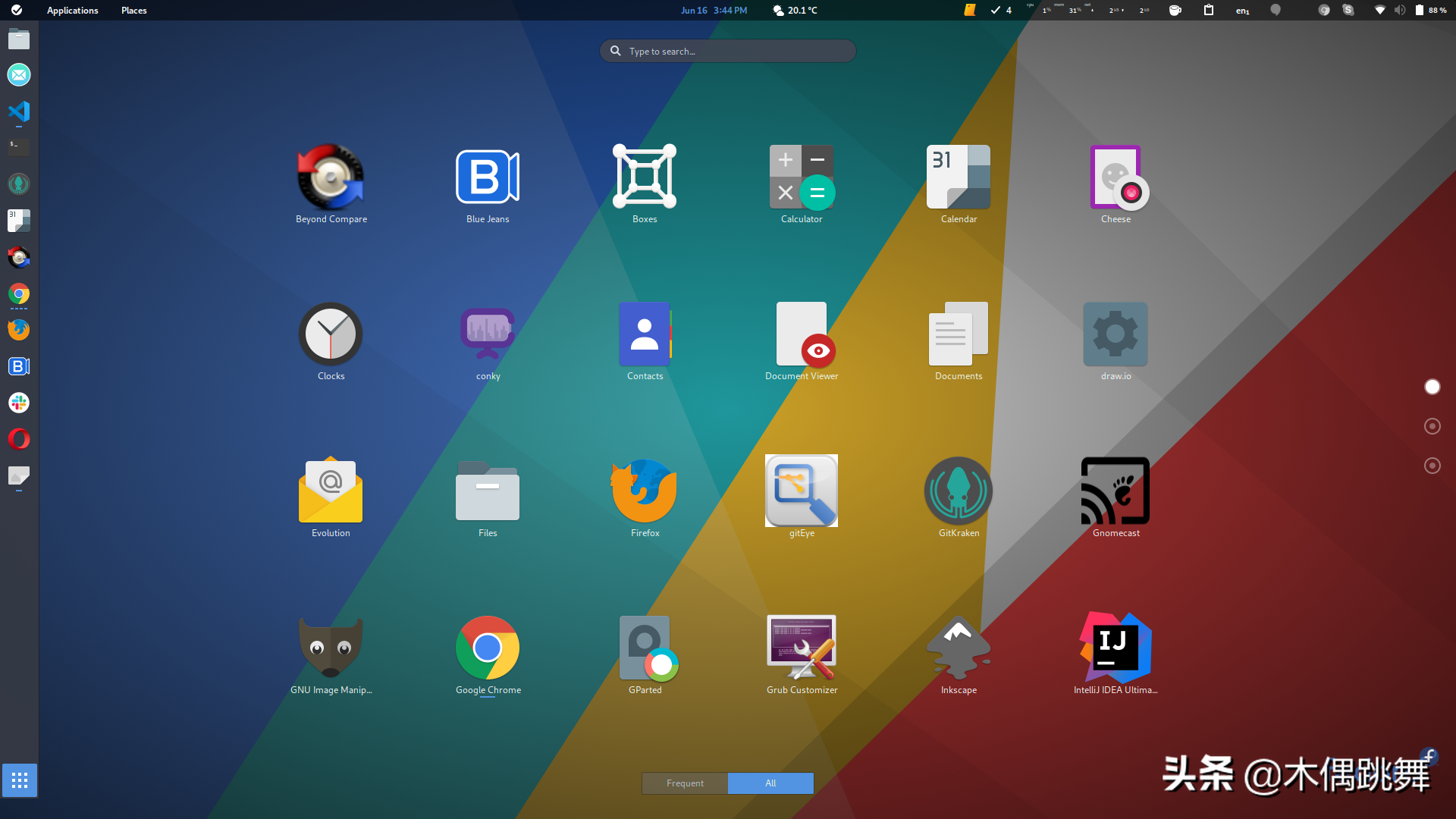The image size is (1456, 819).
Task: Start the Cheese webcam app
Action: point(1116,184)
